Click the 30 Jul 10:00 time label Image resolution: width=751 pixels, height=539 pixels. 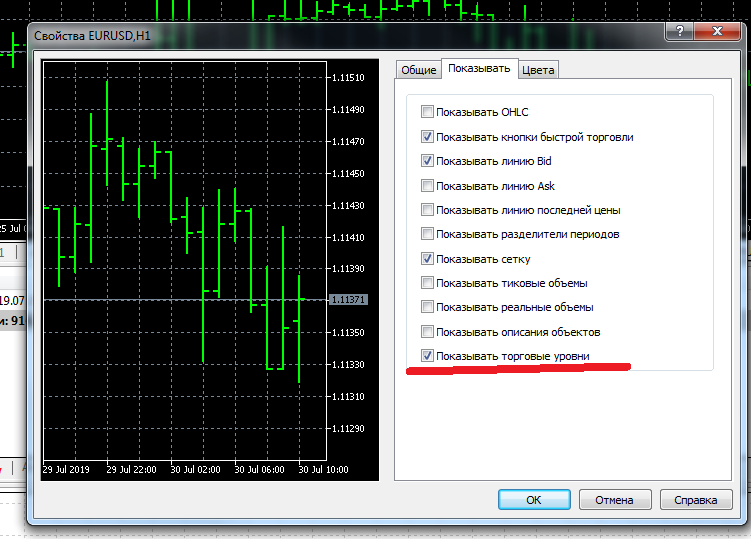[x=323, y=470]
